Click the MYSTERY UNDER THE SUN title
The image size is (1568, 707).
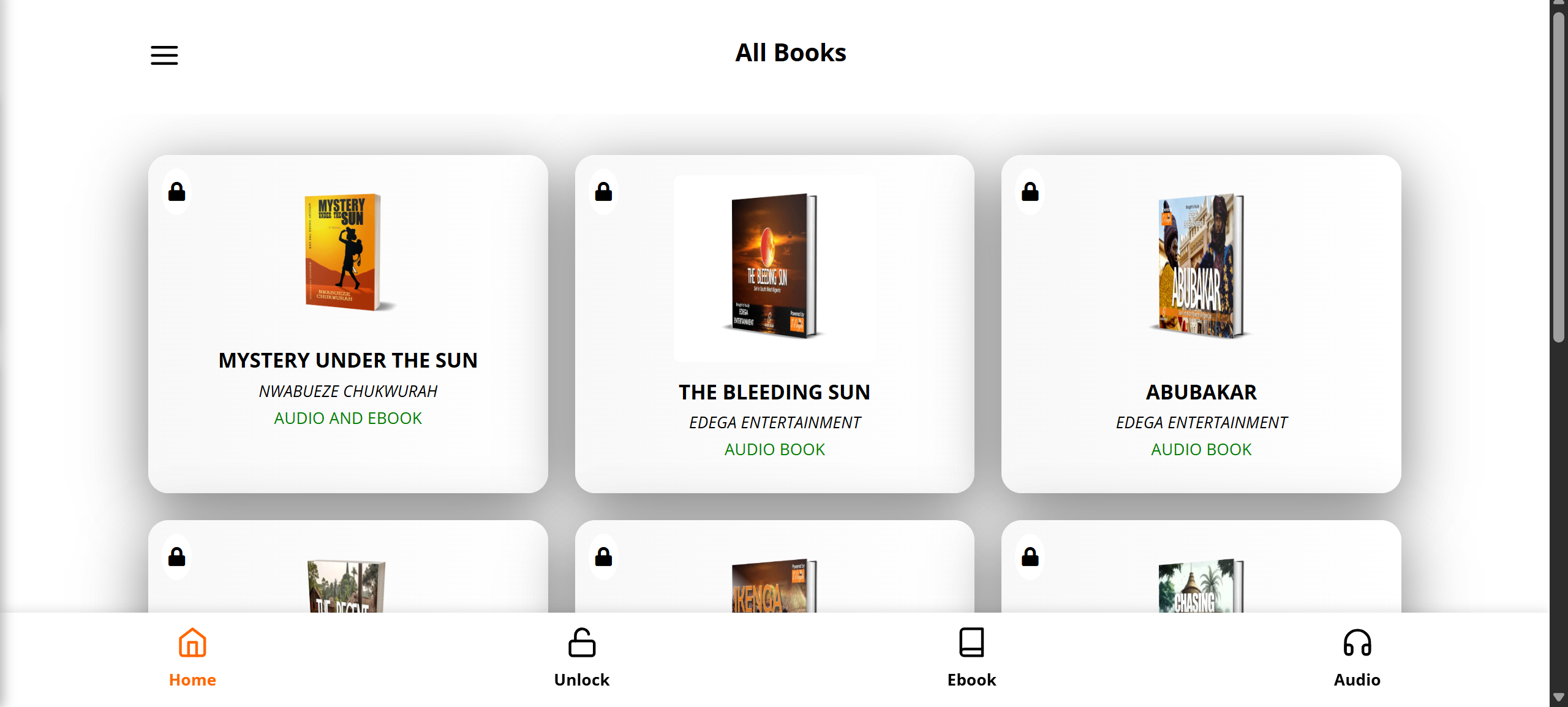(348, 360)
